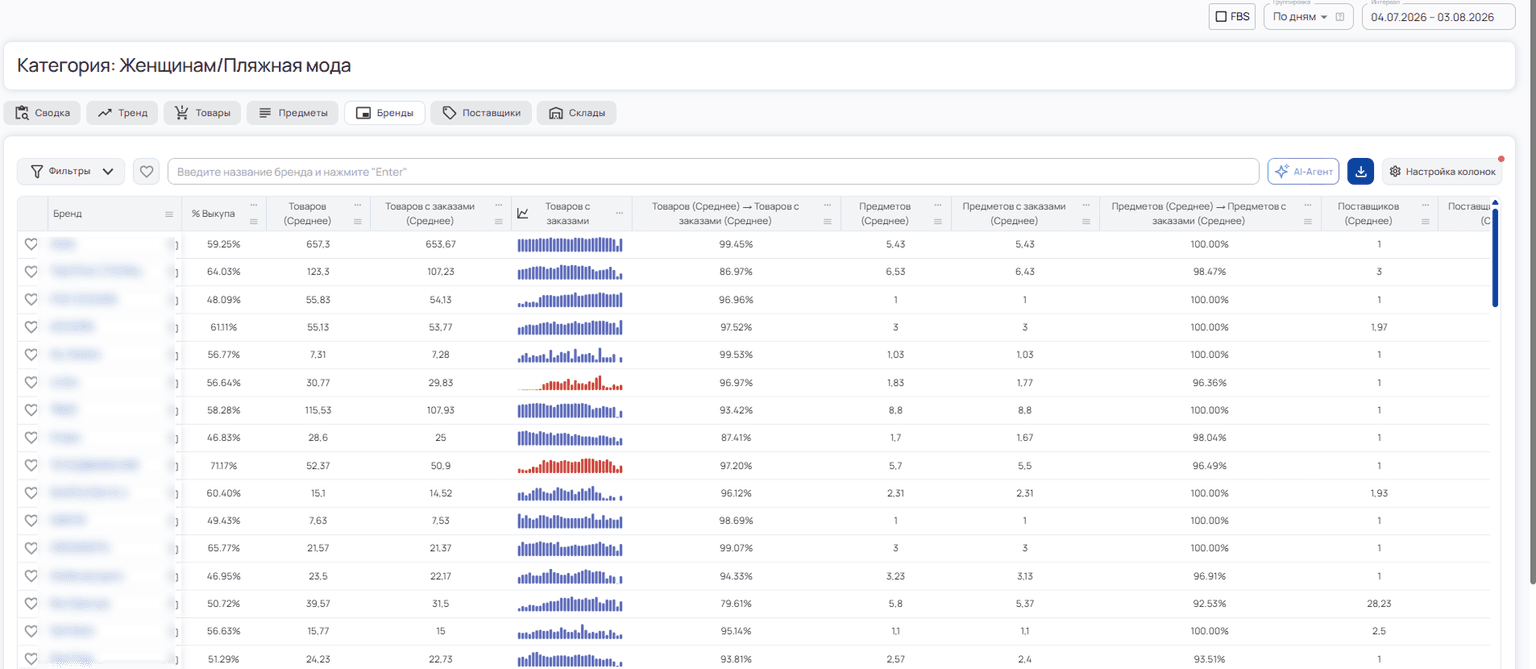
Task: Open hamburger menu of Поставщиков (Среднее) column
Action: 1426,221
